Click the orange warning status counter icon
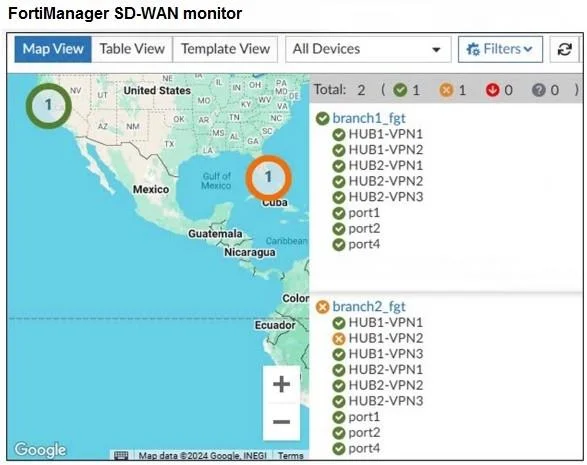 click(x=446, y=90)
